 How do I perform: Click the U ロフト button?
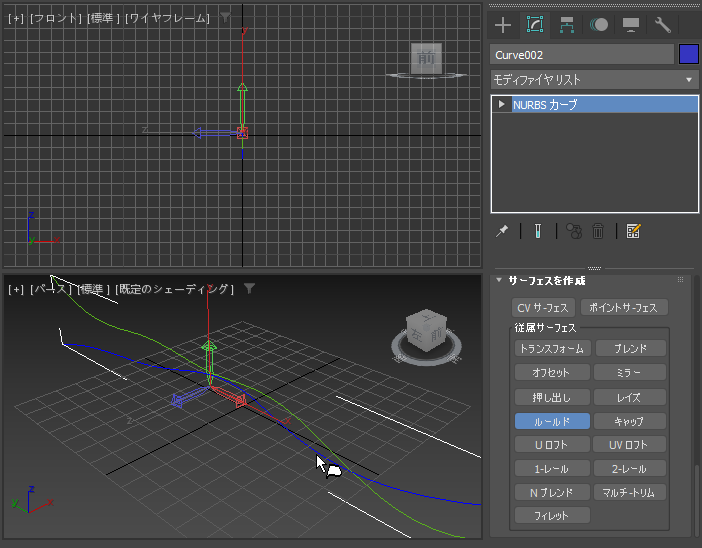[x=552, y=445]
